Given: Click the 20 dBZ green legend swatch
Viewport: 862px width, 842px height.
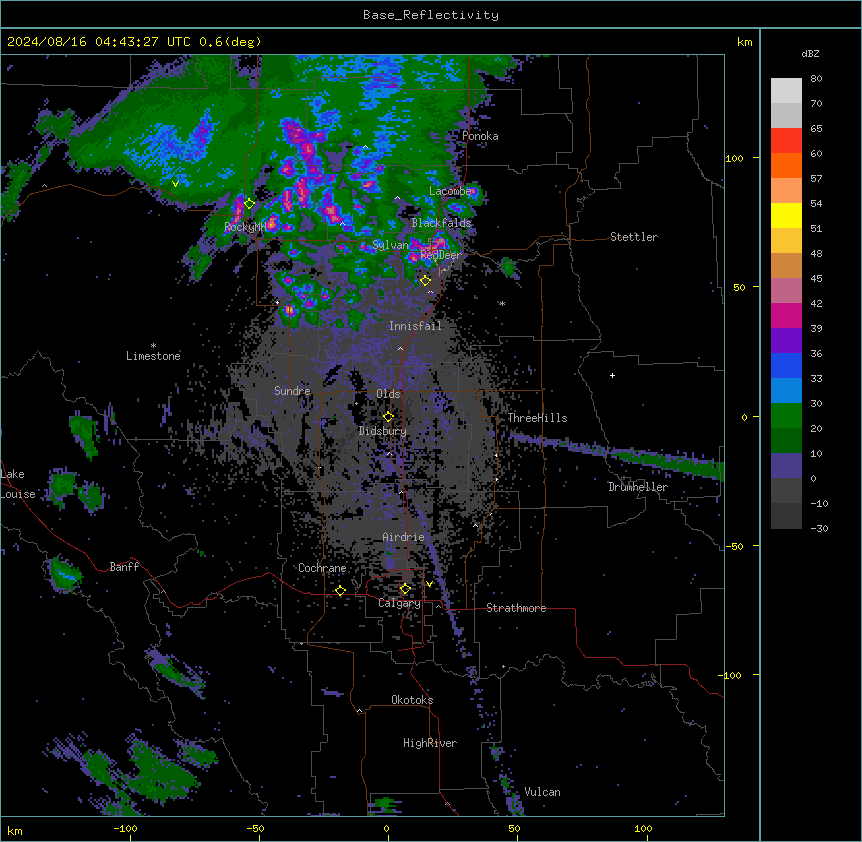Looking at the screenshot, I should click(786, 440).
